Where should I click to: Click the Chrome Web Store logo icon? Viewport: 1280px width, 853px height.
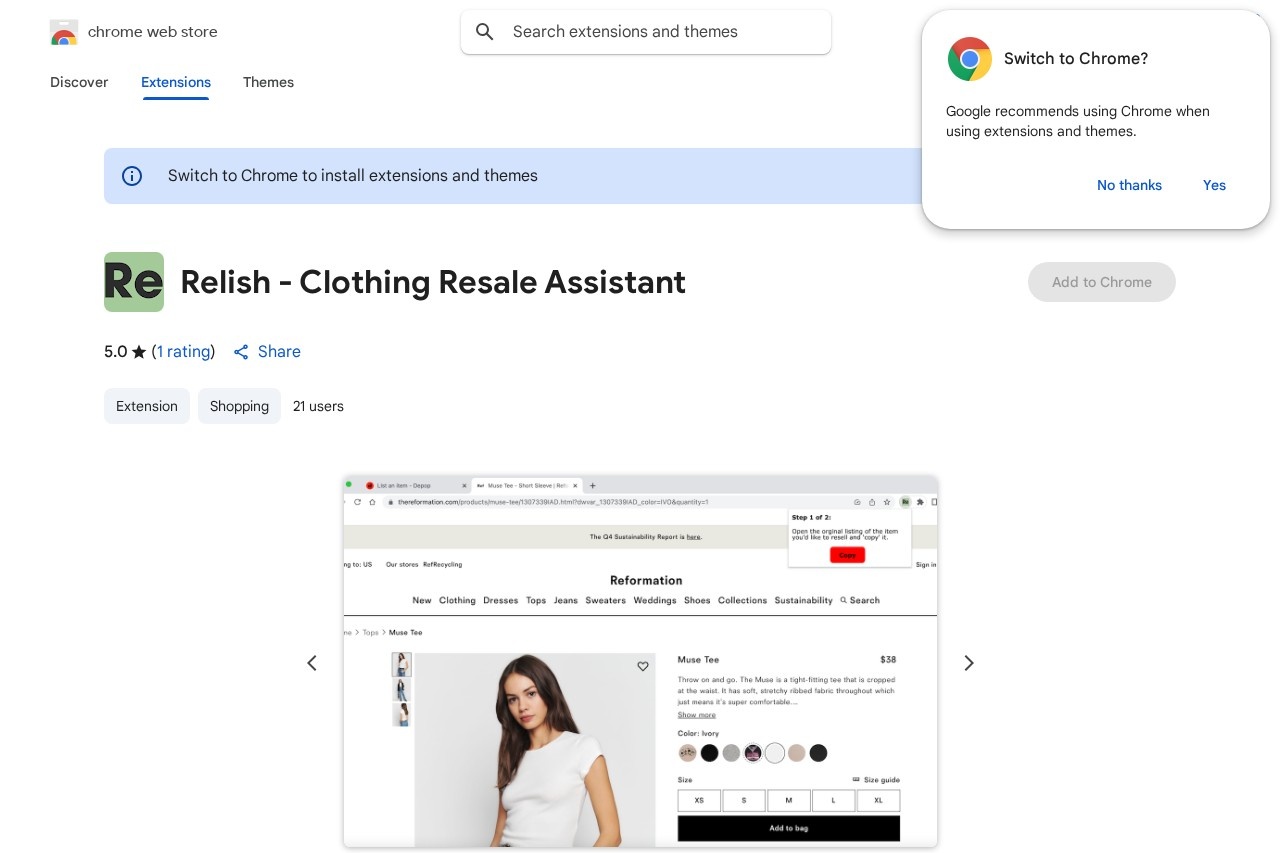[x=64, y=32]
